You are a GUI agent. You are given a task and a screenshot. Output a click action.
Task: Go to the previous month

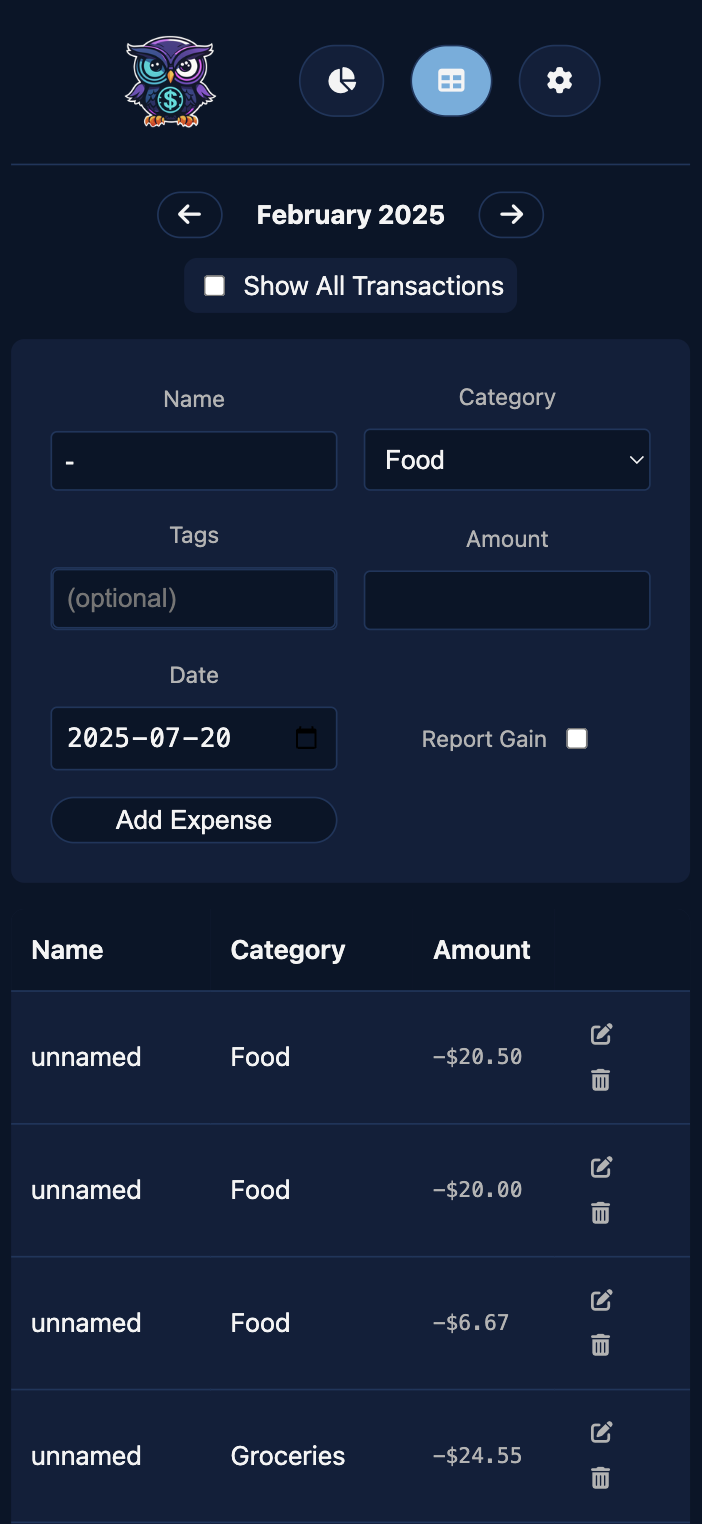point(190,214)
